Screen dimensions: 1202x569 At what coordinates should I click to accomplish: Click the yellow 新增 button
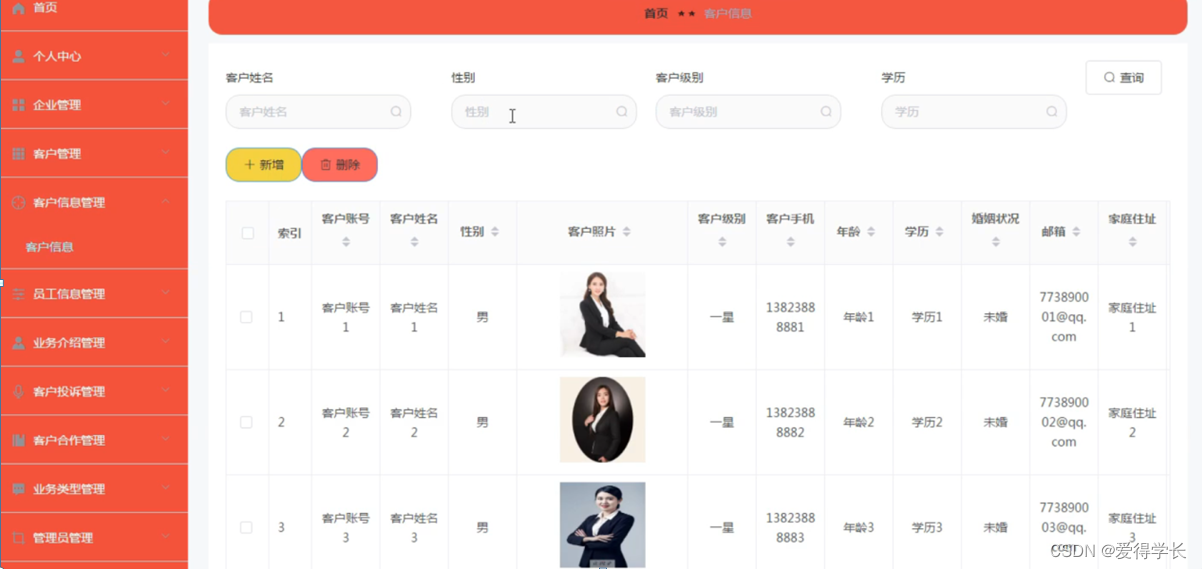pos(264,165)
